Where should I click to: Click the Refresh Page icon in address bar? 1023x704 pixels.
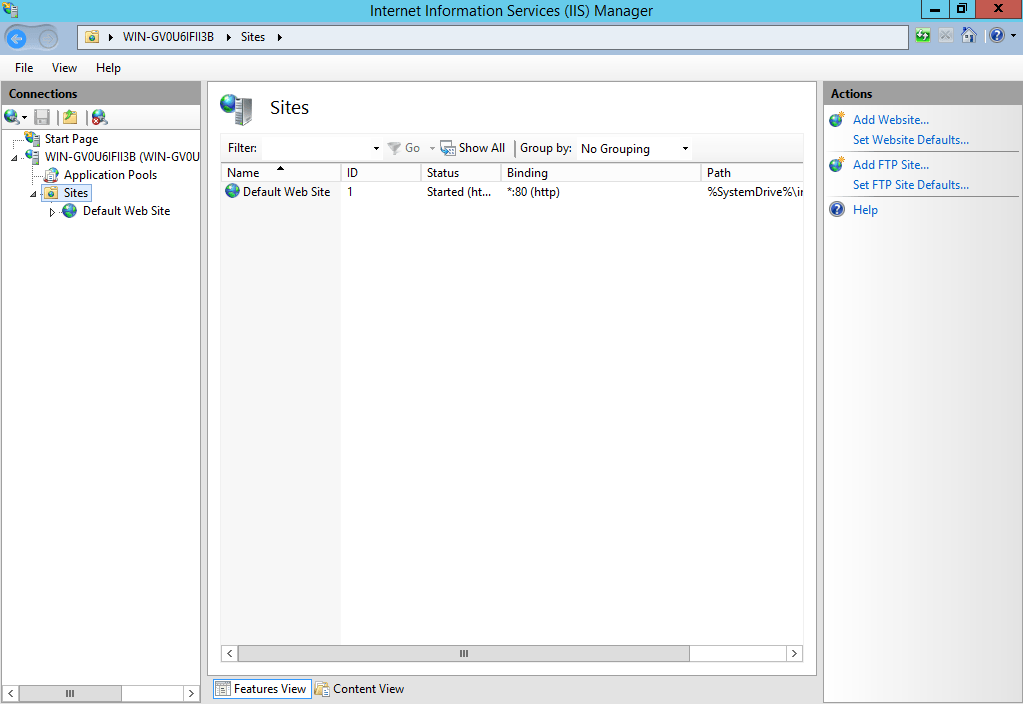[923, 35]
